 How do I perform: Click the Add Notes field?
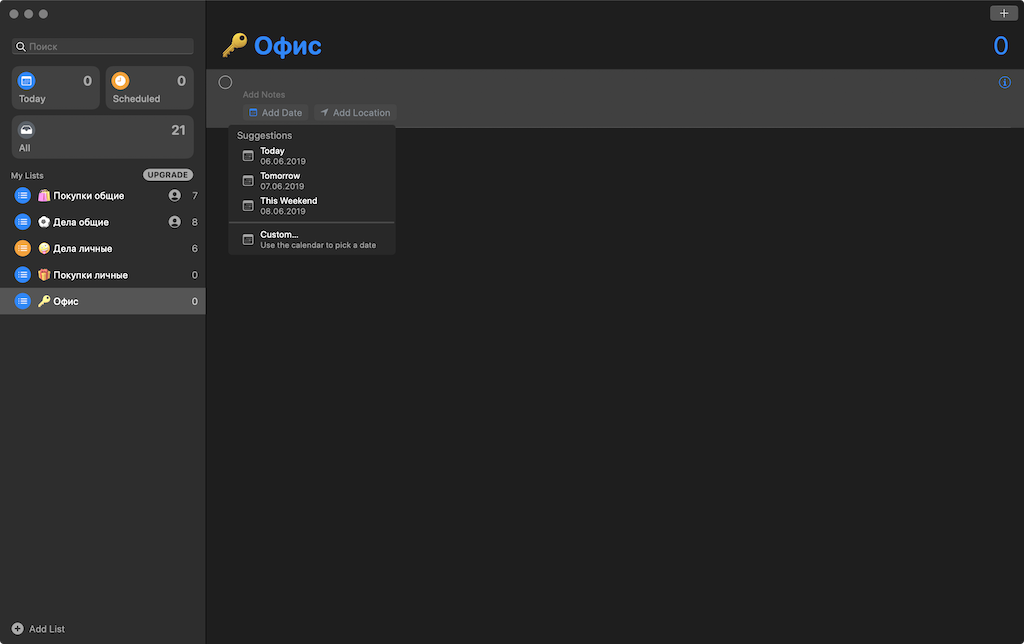point(264,95)
